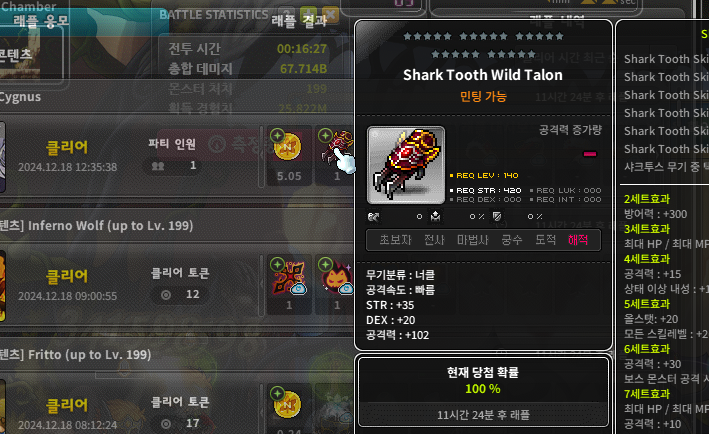Viewport: 709px width, 434px height.
Task: Close the Battle Statistics panel
Action: 331,14
